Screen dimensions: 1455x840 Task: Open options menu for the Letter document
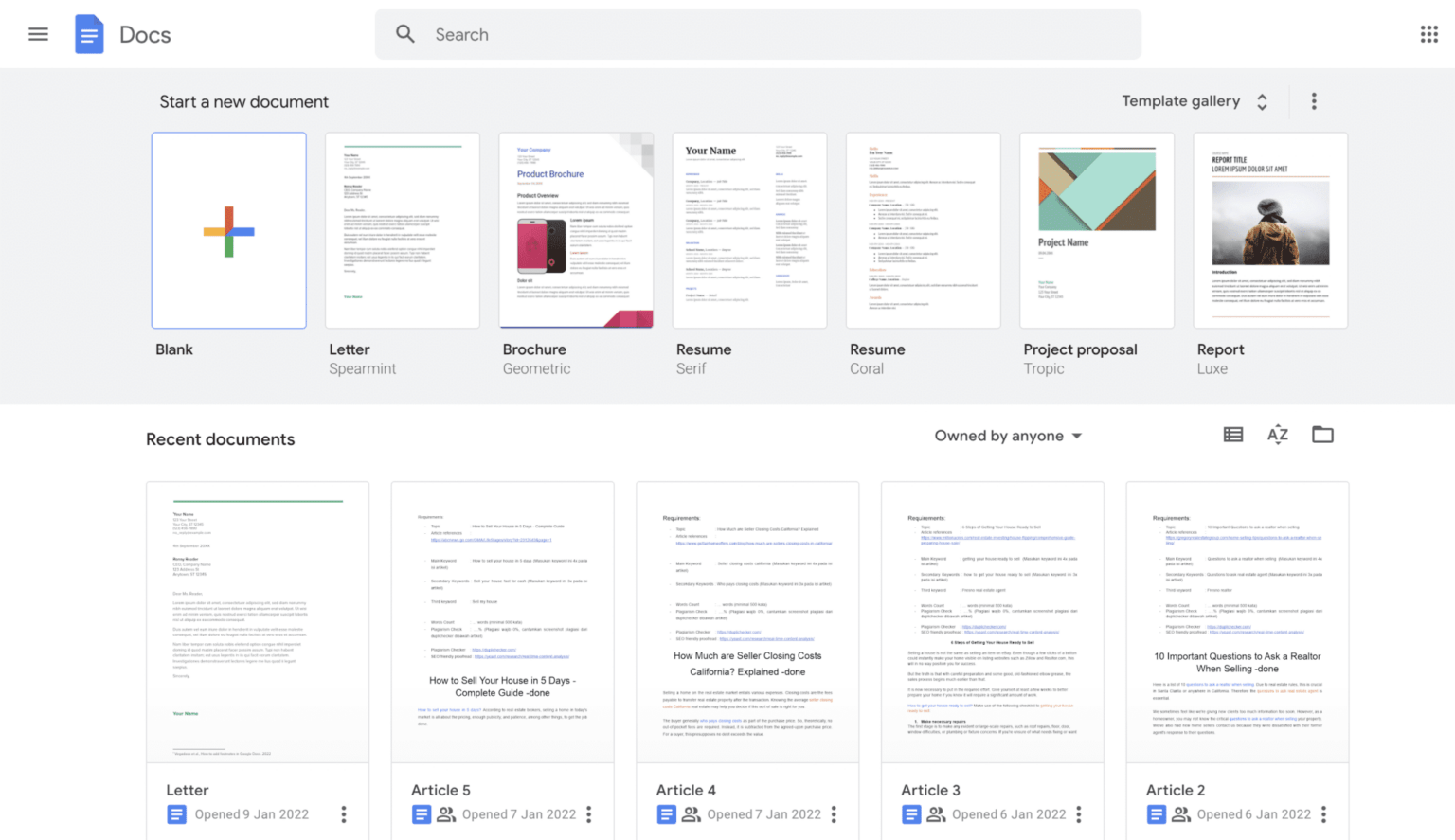tap(345, 813)
